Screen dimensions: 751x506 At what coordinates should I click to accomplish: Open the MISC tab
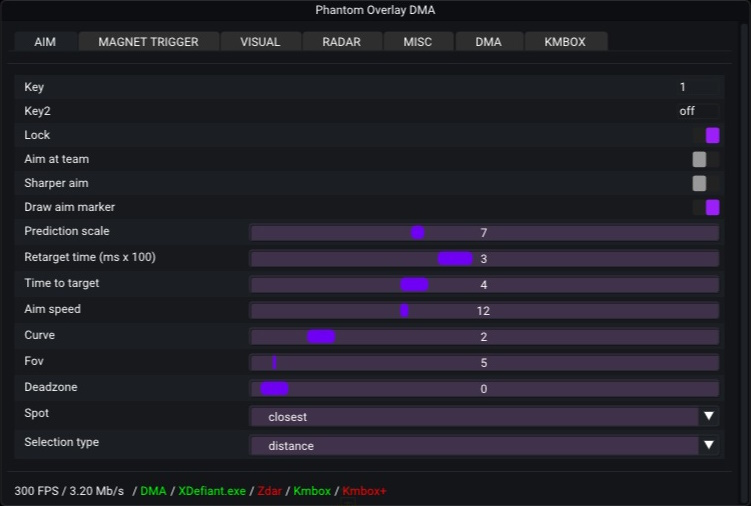click(418, 42)
